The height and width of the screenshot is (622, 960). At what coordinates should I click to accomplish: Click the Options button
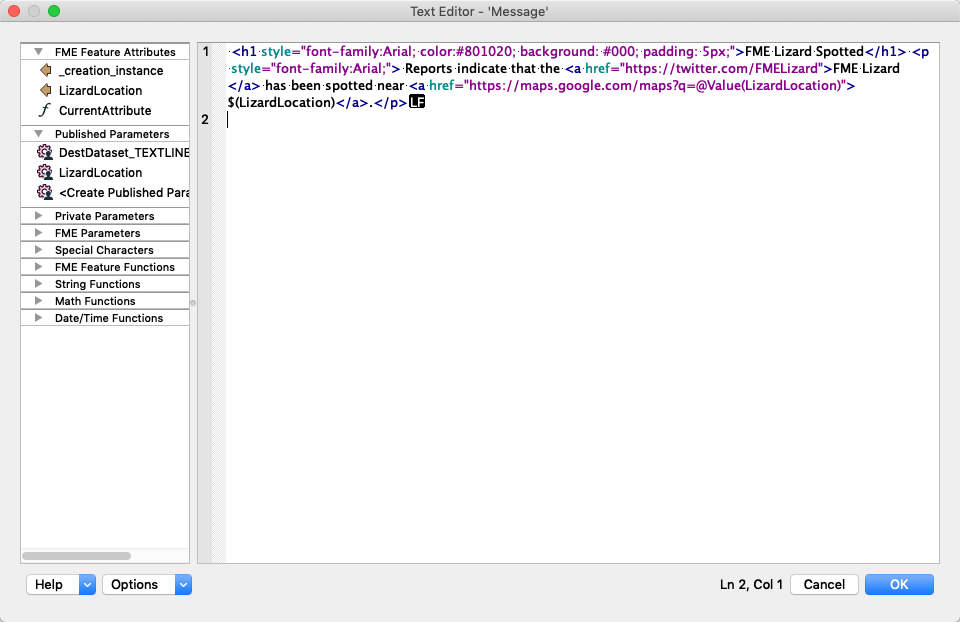tap(138, 585)
